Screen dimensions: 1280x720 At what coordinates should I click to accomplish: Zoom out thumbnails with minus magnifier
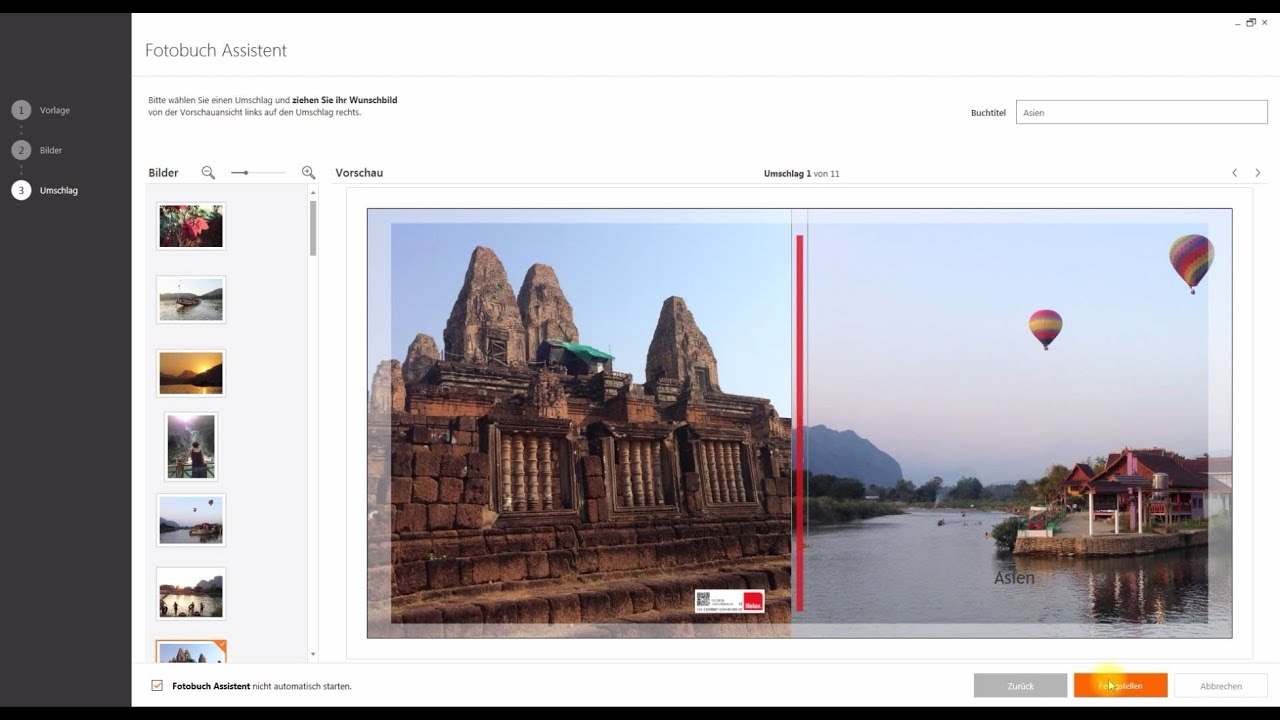(x=208, y=173)
